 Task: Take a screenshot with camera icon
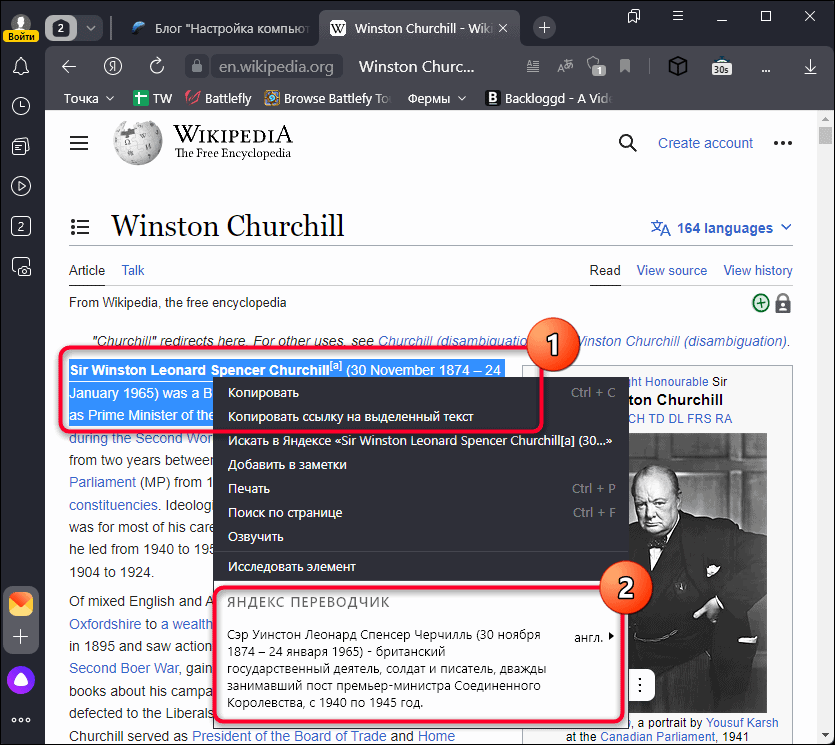21,266
